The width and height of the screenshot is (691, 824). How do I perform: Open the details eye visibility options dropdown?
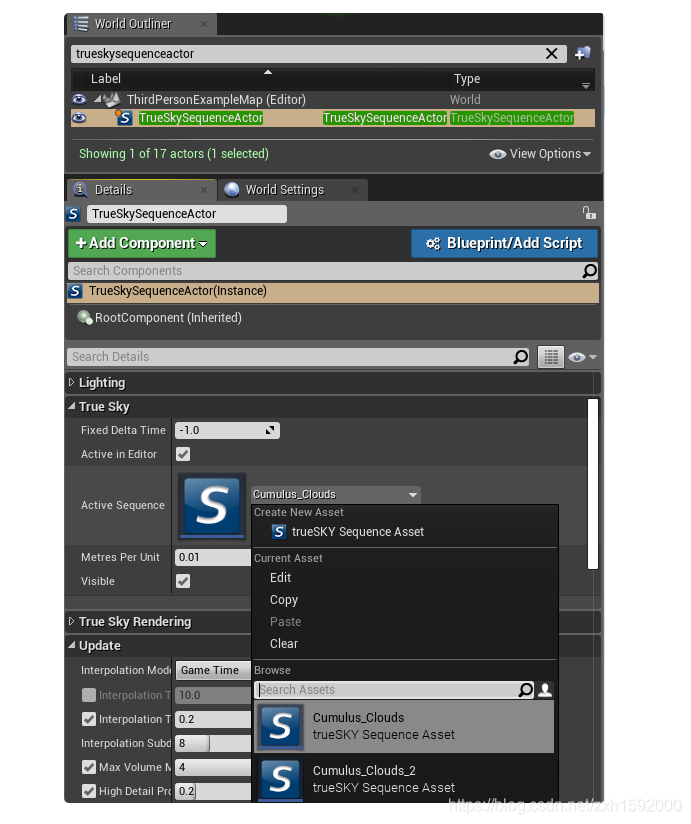pyautogui.click(x=583, y=357)
